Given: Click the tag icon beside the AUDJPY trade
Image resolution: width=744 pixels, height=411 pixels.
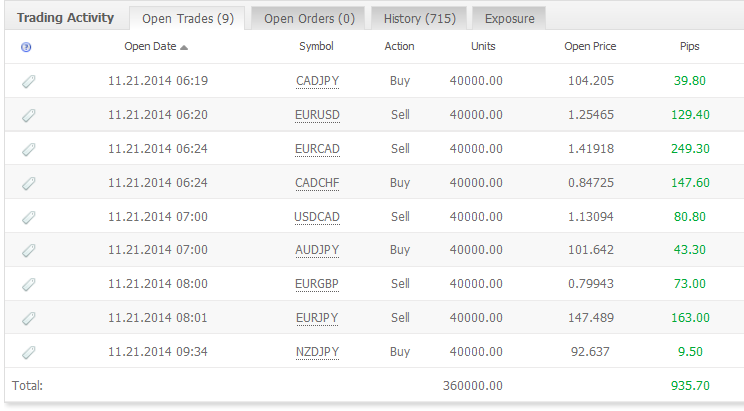Looking at the screenshot, I should (28, 250).
